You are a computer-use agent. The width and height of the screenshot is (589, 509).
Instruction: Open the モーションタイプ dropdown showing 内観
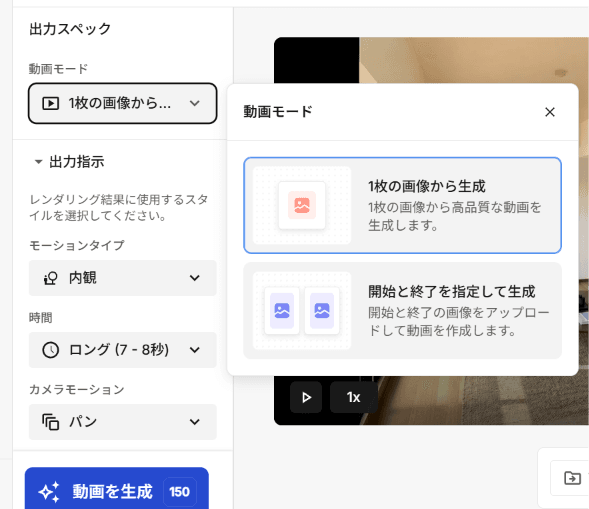[x=122, y=278]
